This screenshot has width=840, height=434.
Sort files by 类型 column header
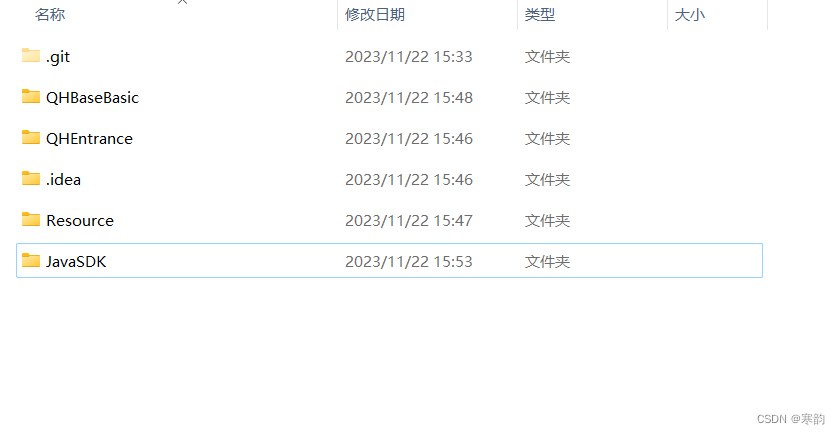[539, 14]
